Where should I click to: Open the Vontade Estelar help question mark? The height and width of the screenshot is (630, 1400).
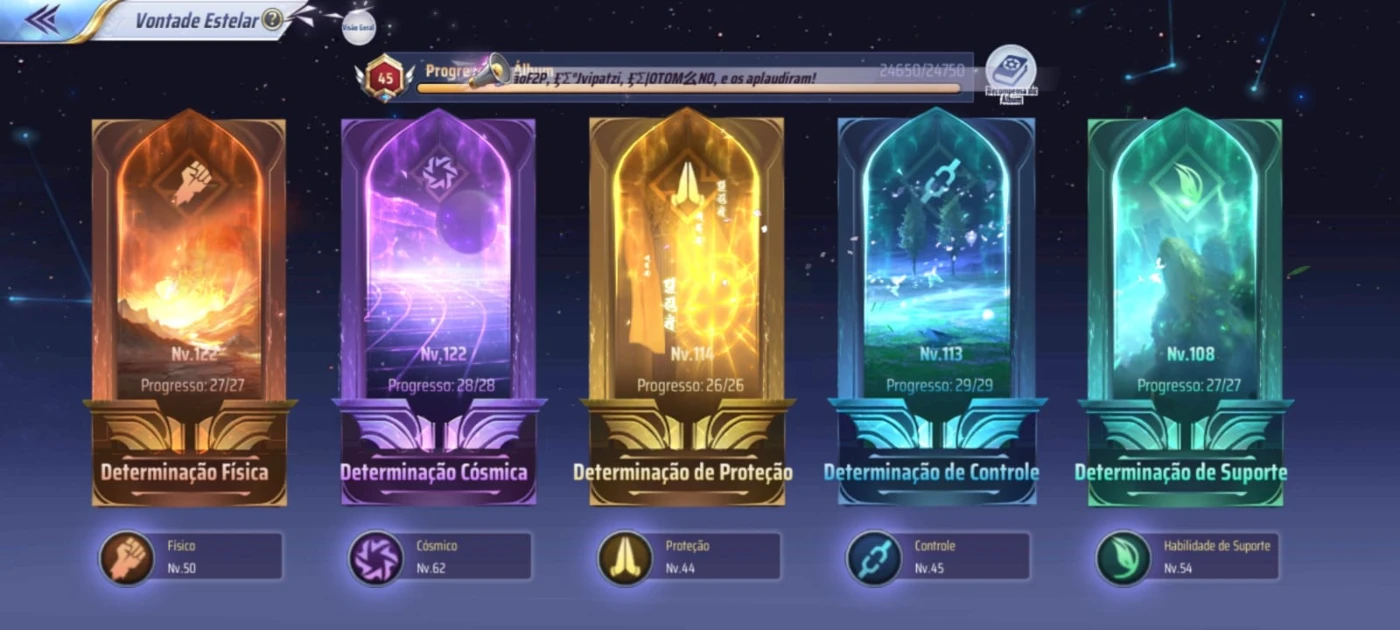pos(272,20)
